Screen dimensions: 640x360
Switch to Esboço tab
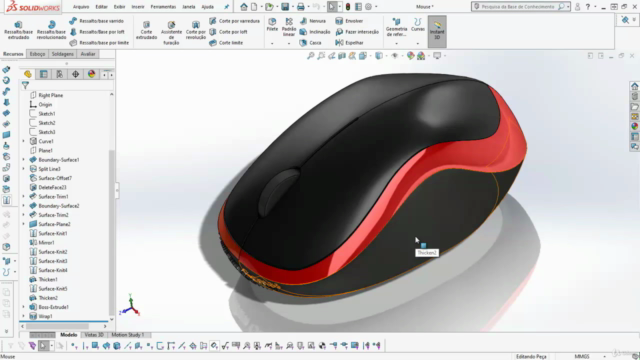pos(37,54)
